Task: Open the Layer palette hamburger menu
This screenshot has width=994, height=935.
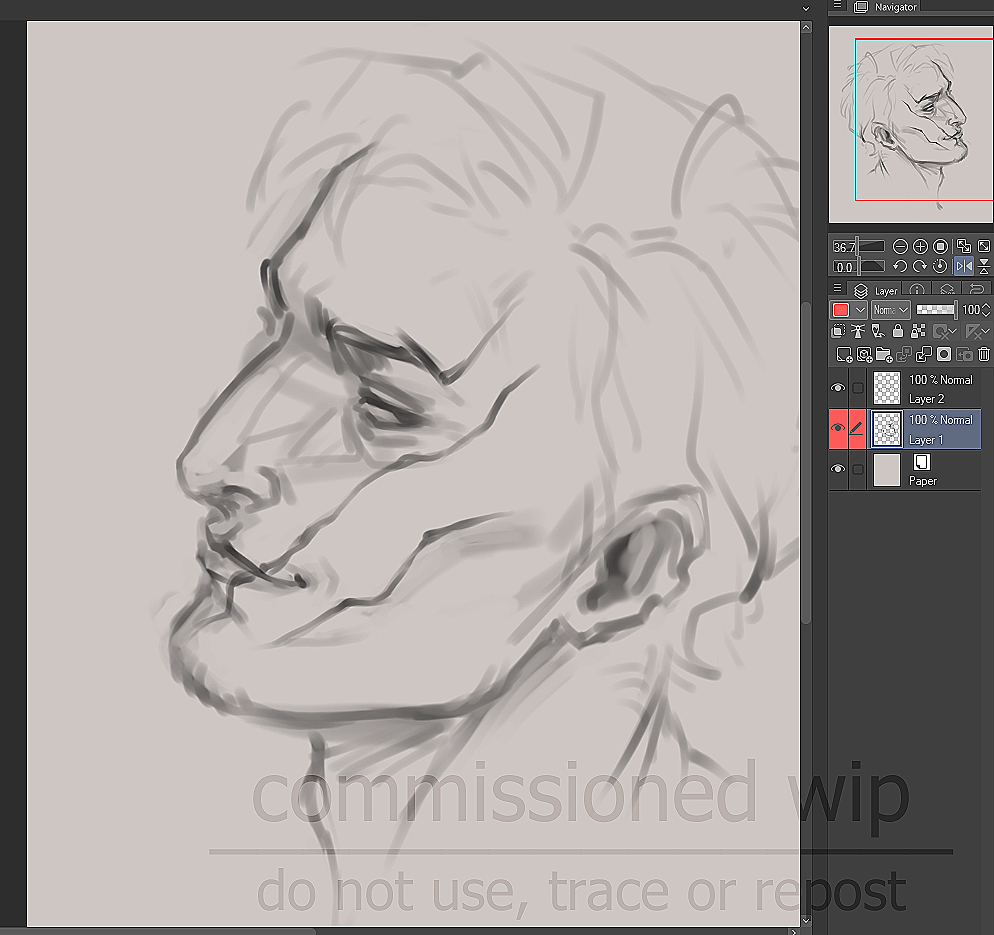Action: (x=837, y=289)
